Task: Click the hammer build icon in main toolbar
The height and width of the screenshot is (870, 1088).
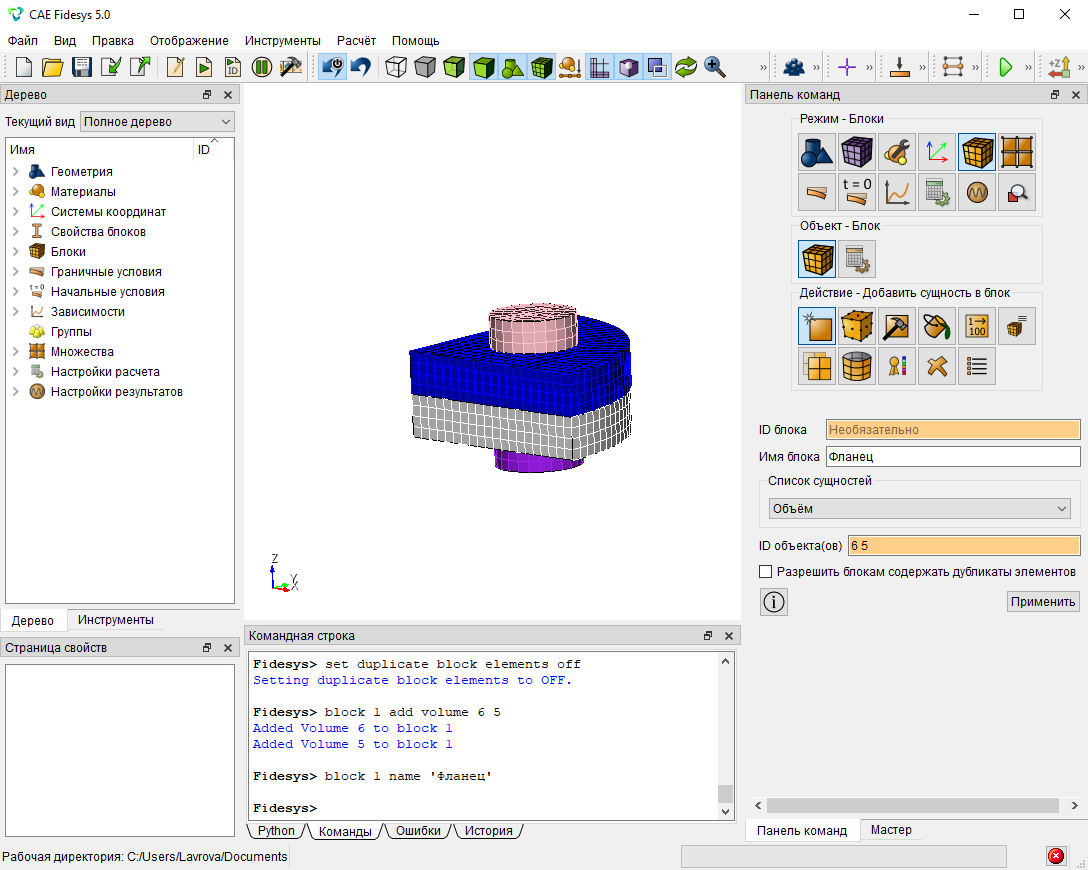Action: [291, 67]
